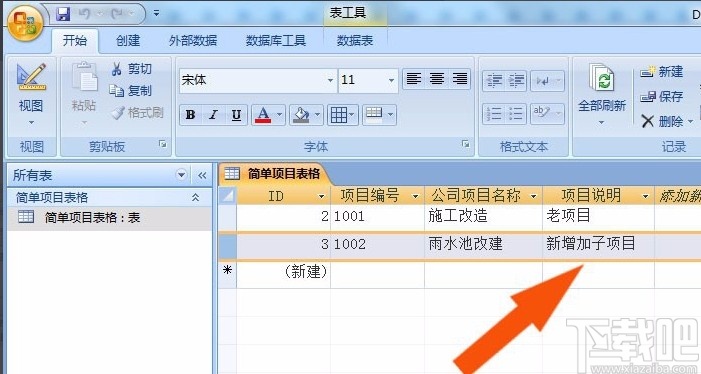Open ID column filter dropdown
The height and width of the screenshot is (374, 701).
coord(321,196)
